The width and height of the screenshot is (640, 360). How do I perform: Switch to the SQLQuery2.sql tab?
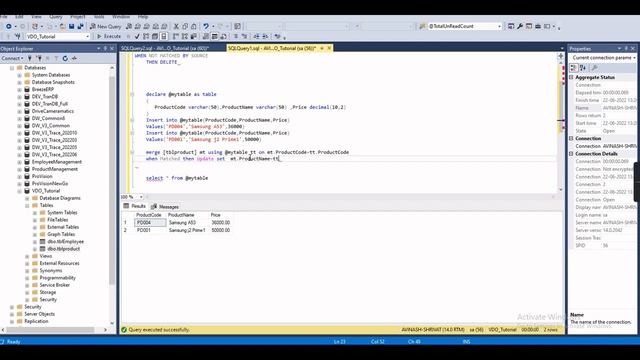pos(165,48)
